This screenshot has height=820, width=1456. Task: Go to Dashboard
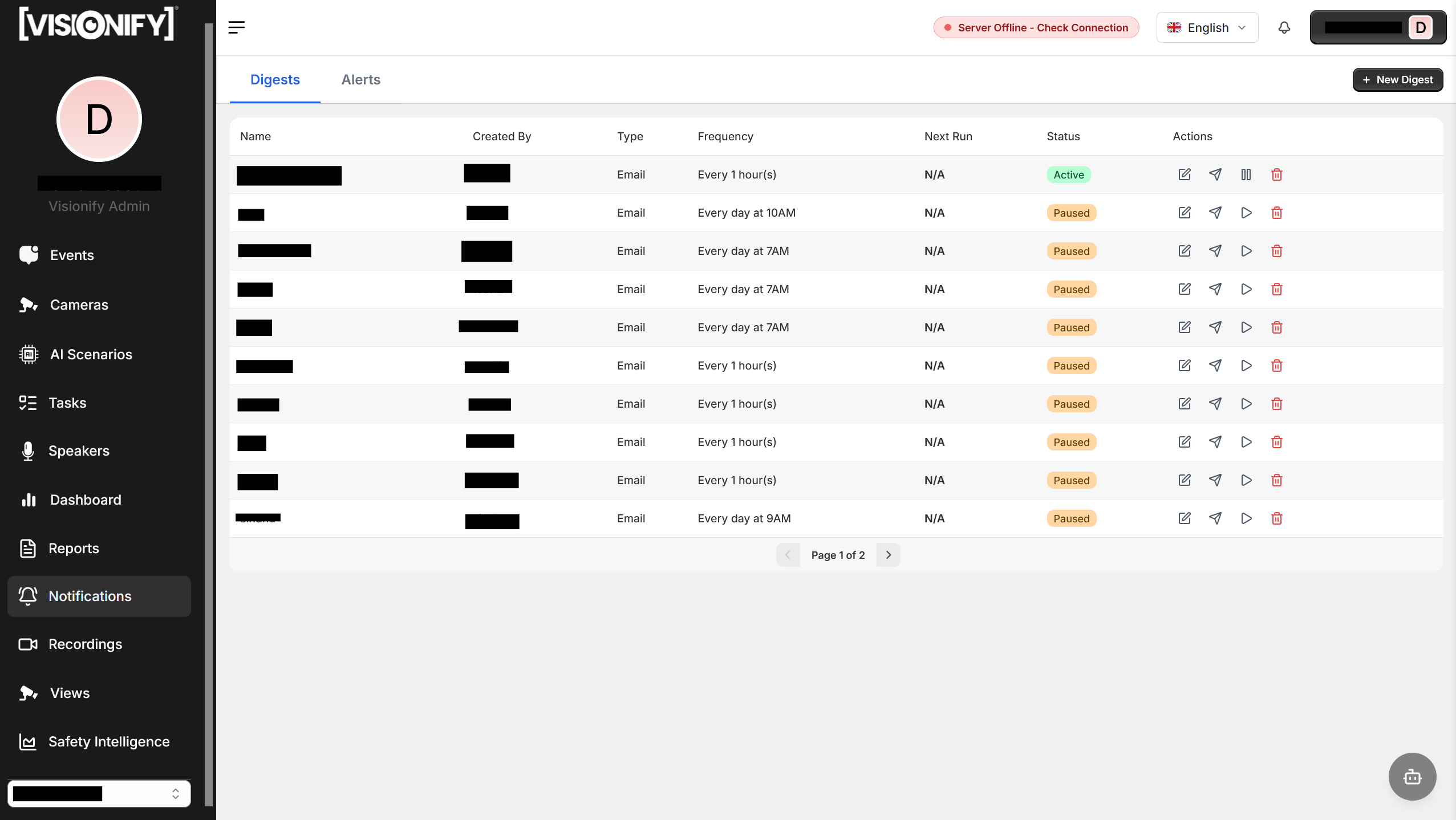tap(99, 500)
